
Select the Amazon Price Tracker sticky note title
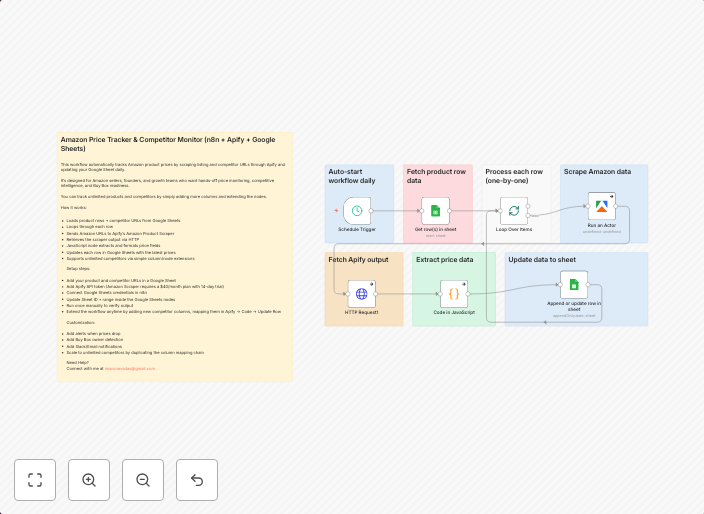[x=168, y=144]
